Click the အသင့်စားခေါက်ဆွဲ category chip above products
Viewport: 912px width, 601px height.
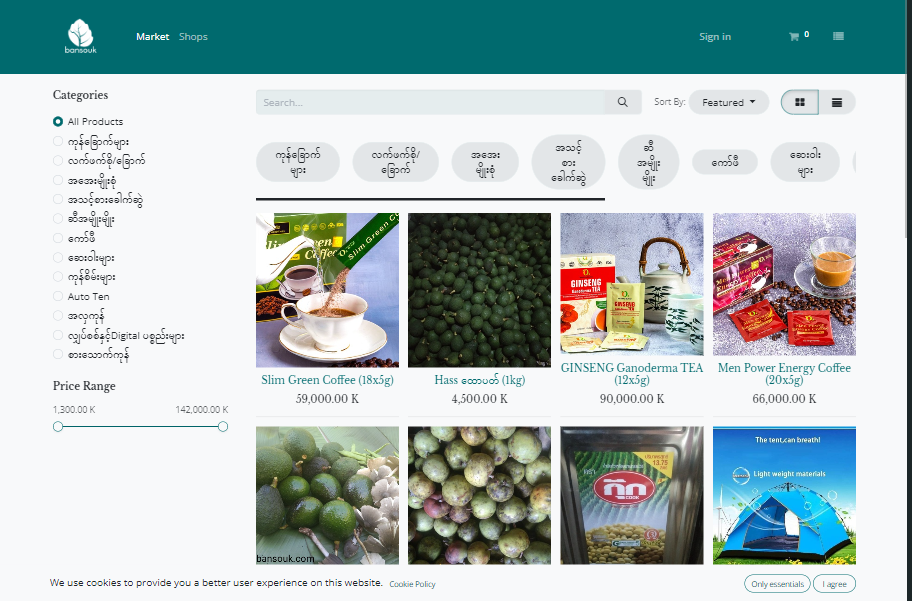[x=568, y=162]
